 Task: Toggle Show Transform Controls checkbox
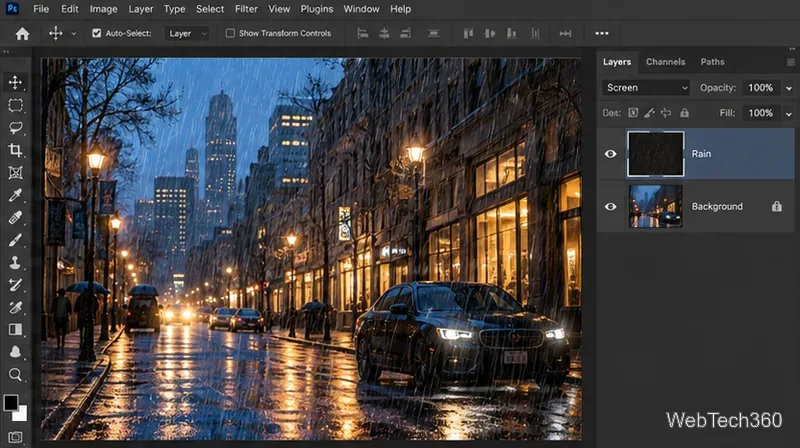pyautogui.click(x=230, y=33)
